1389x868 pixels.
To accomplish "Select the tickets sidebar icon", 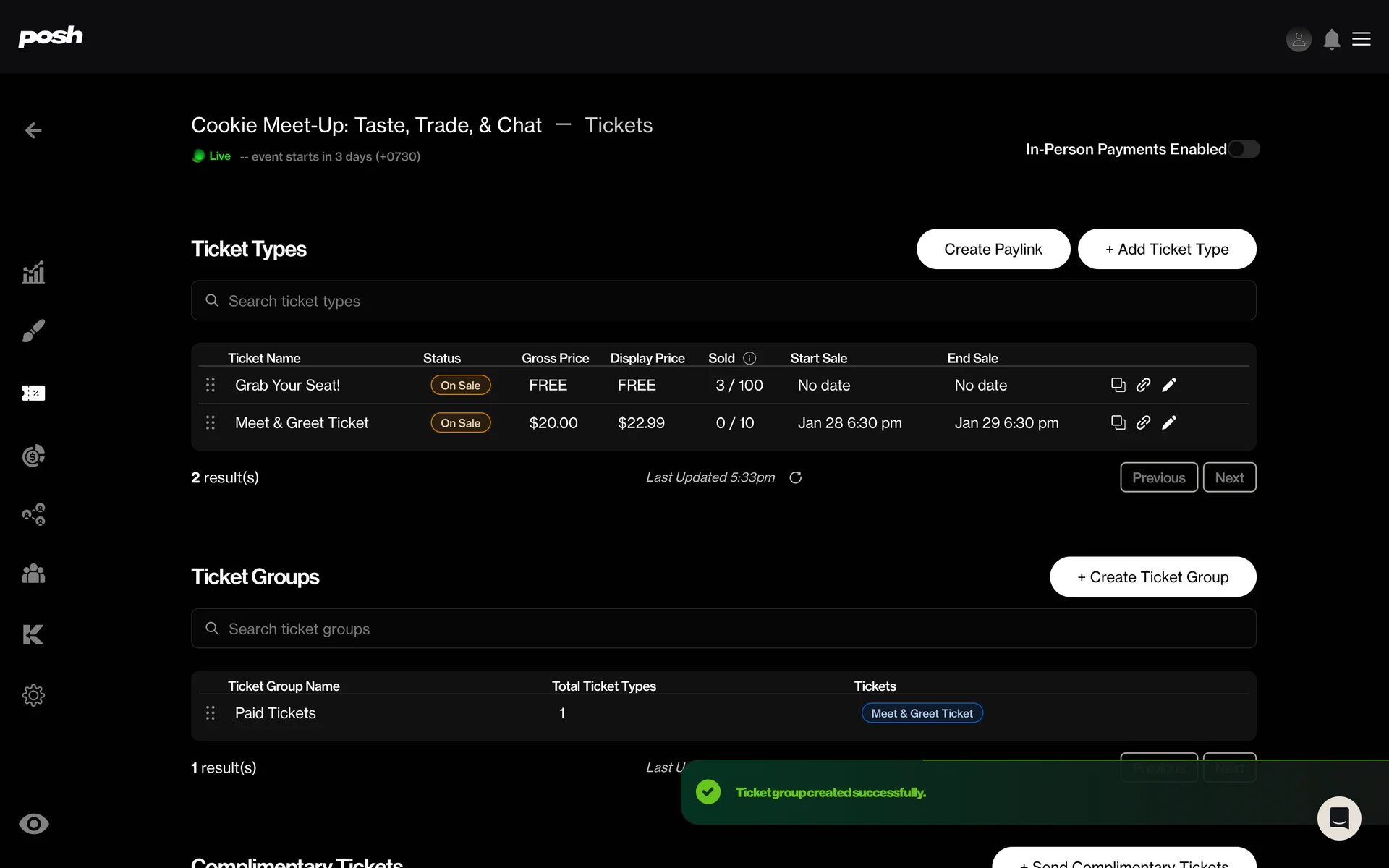I will [33, 393].
